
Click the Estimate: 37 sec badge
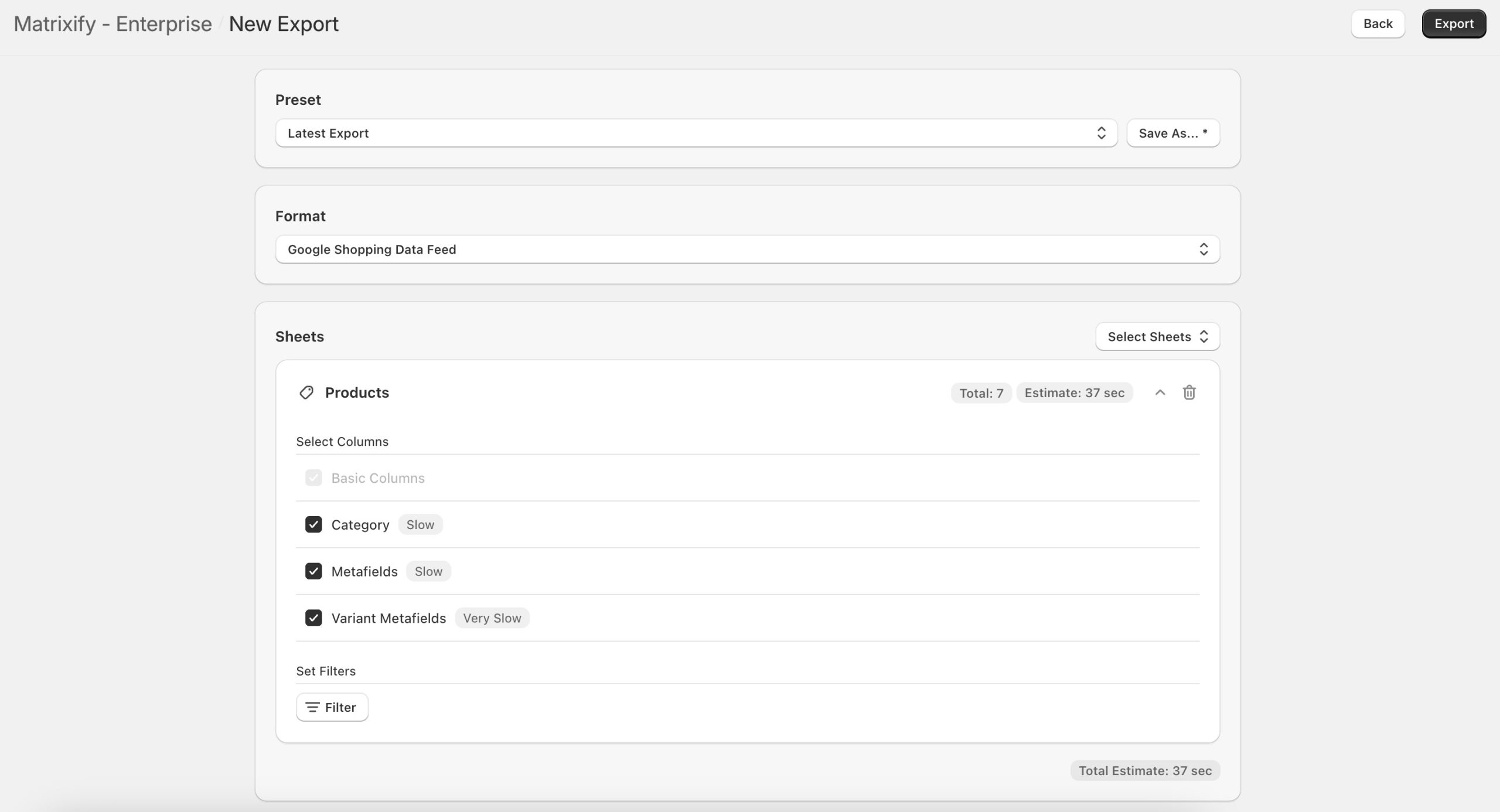click(x=1075, y=393)
